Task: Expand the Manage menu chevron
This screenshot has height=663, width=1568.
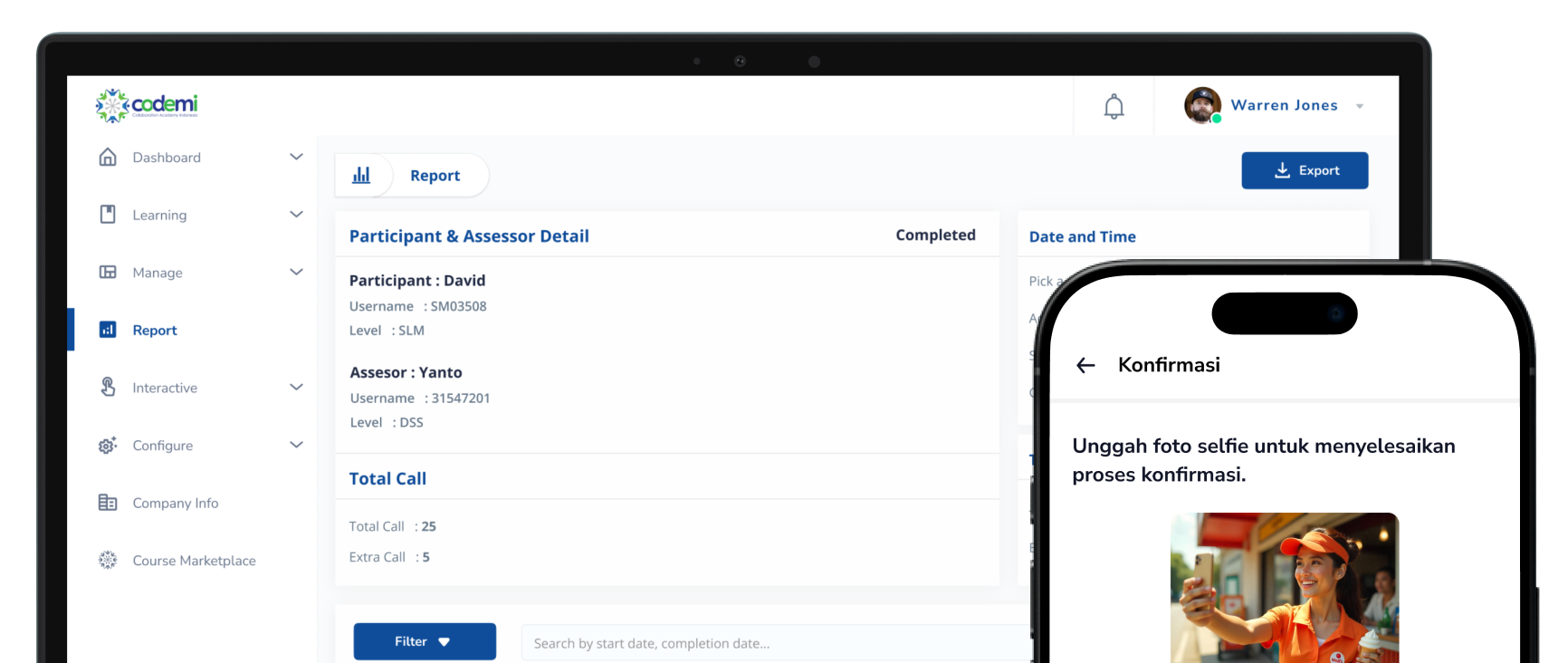Action: click(296, 272)
